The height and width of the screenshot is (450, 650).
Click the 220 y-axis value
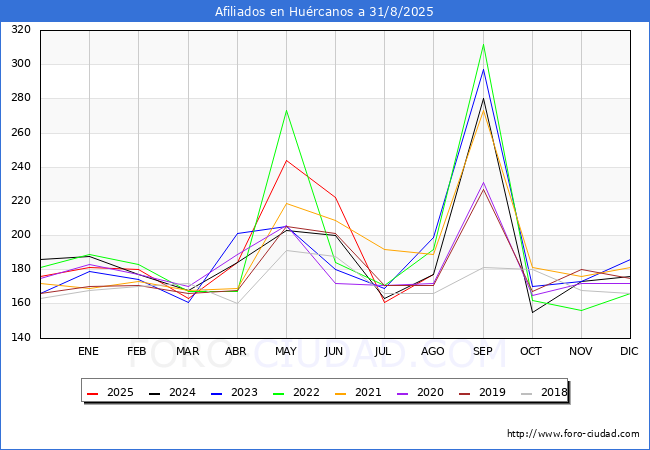coord(21,201)
